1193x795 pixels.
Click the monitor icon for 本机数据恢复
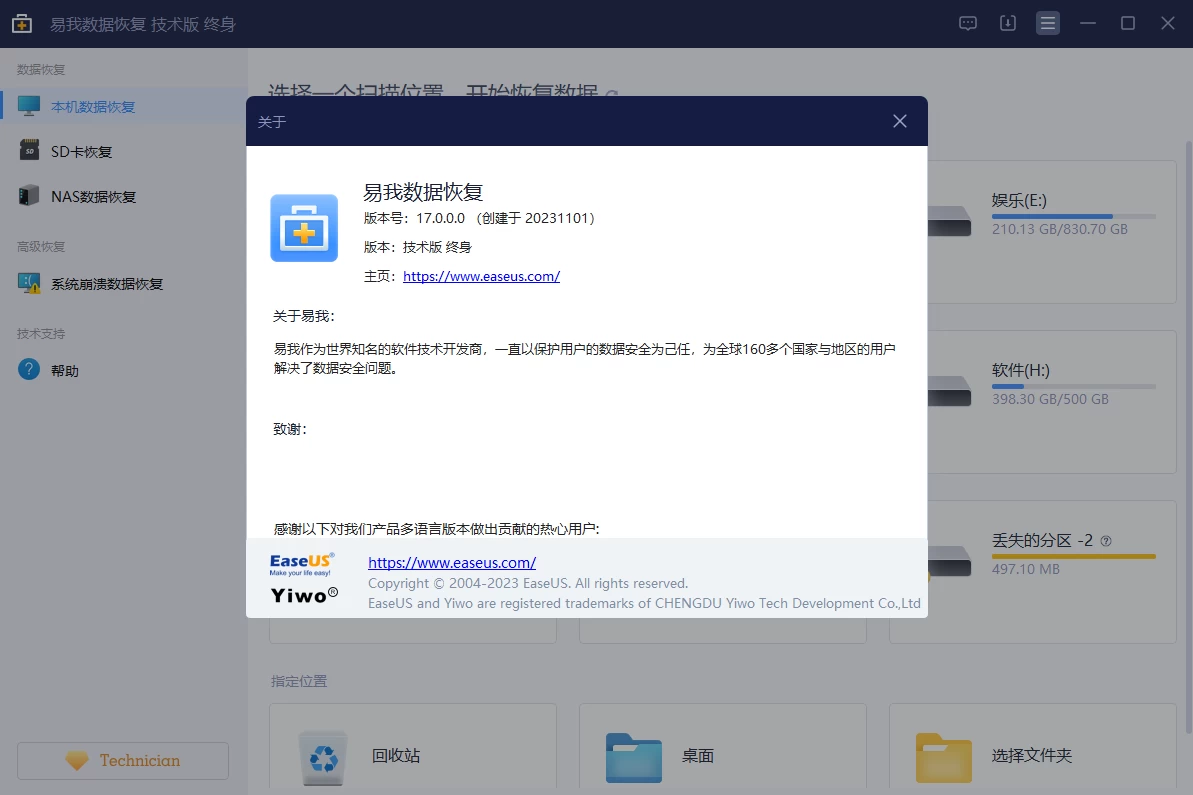click(29, 106)
